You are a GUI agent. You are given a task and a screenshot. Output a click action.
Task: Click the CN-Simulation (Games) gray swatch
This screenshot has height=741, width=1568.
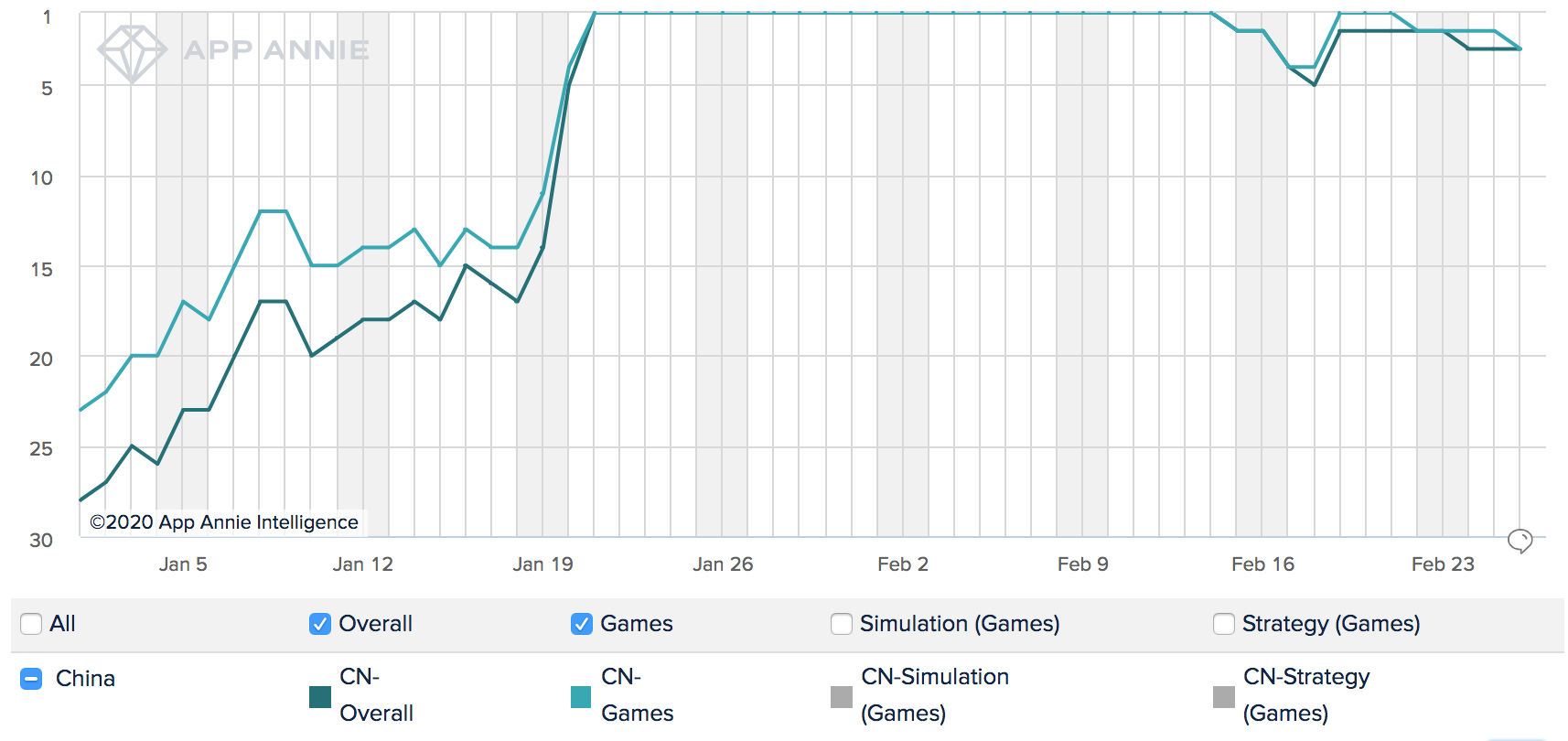click(842, 697)
